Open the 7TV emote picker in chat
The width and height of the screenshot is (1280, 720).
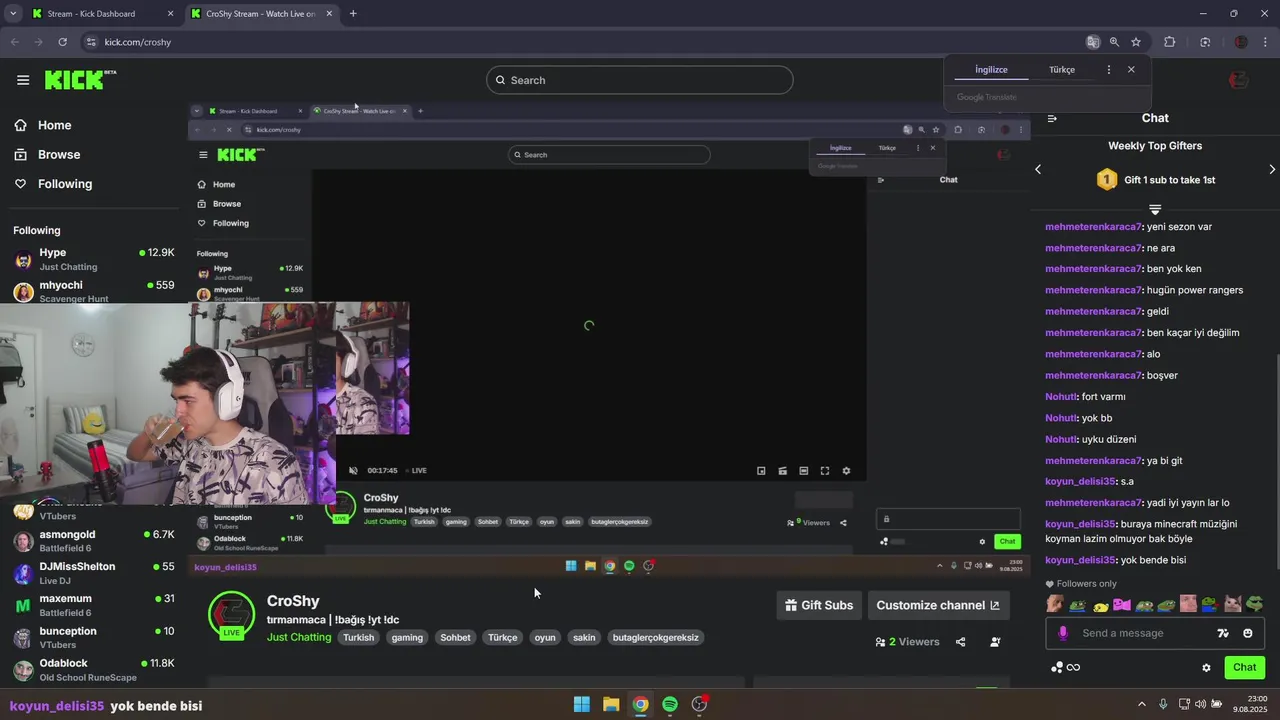(1222, 633)
